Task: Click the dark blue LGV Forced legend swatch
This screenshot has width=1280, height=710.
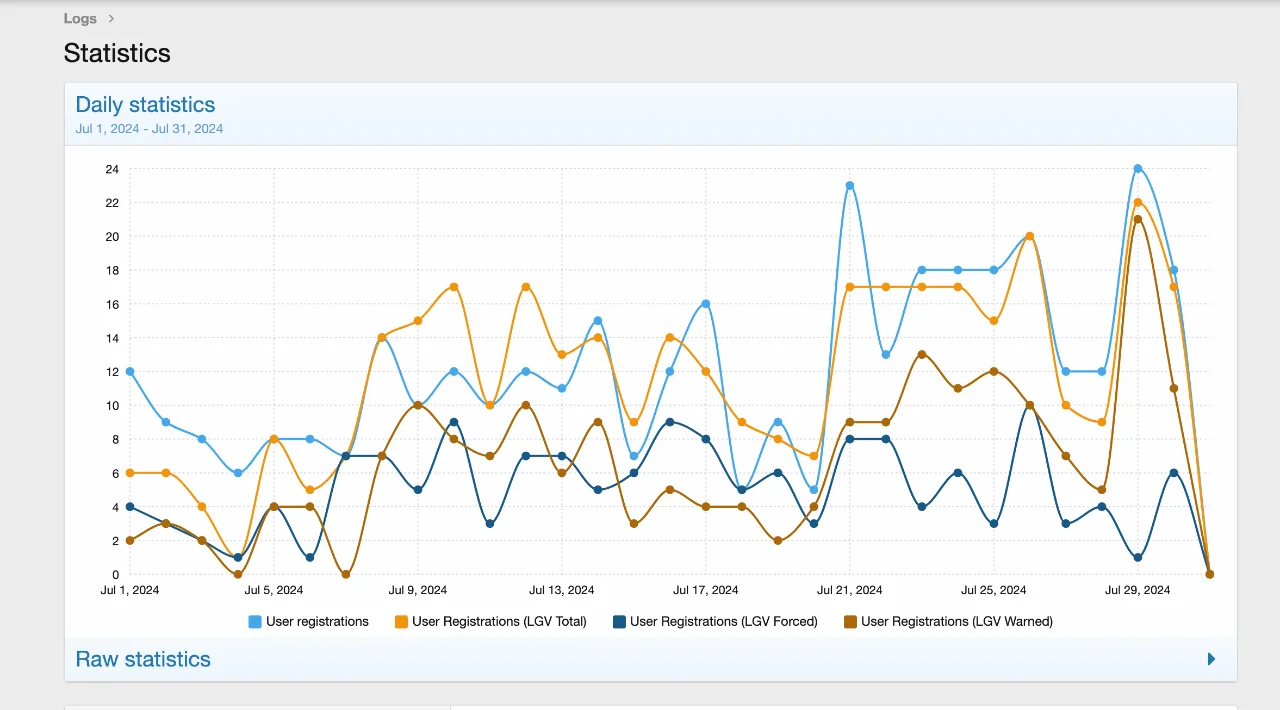Action: point(619,622)
